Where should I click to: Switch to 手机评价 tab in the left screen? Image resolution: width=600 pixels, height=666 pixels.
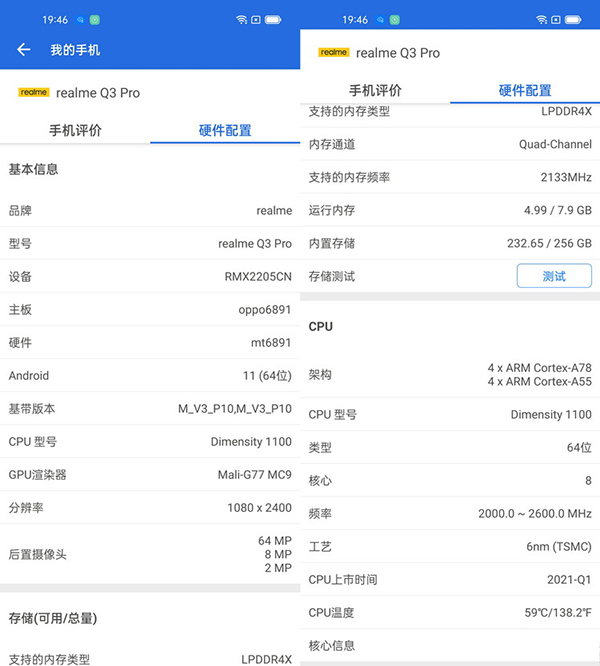[x=75, y=130]
